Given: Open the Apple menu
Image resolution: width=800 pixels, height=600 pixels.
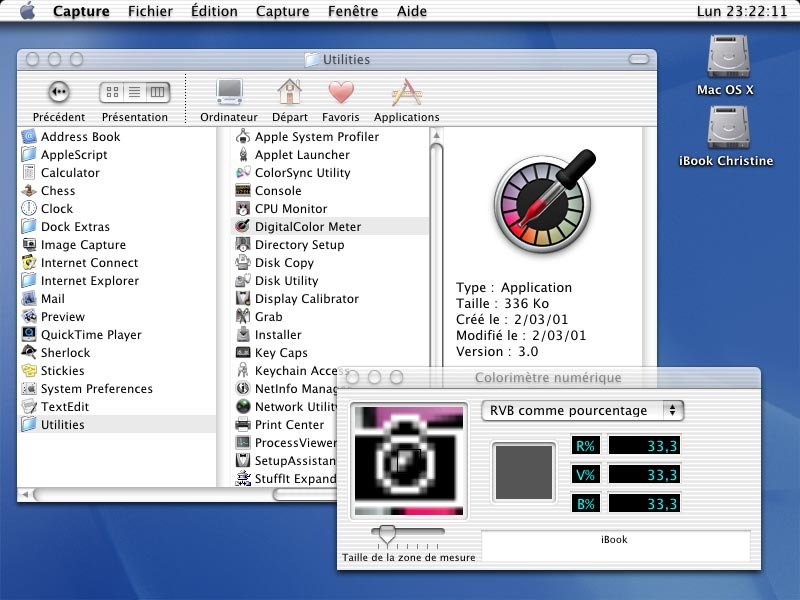Looking at the screenshot, I should point(28,11).
